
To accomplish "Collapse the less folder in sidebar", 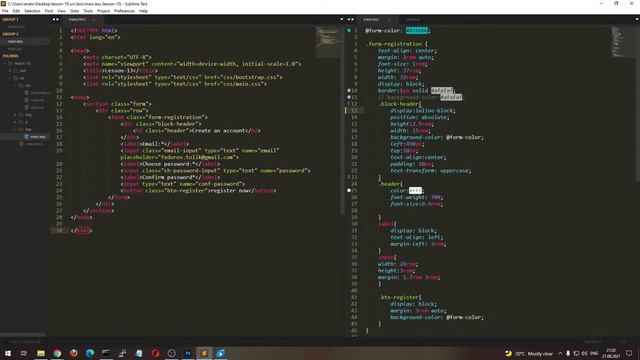I will tap(16, 129).
